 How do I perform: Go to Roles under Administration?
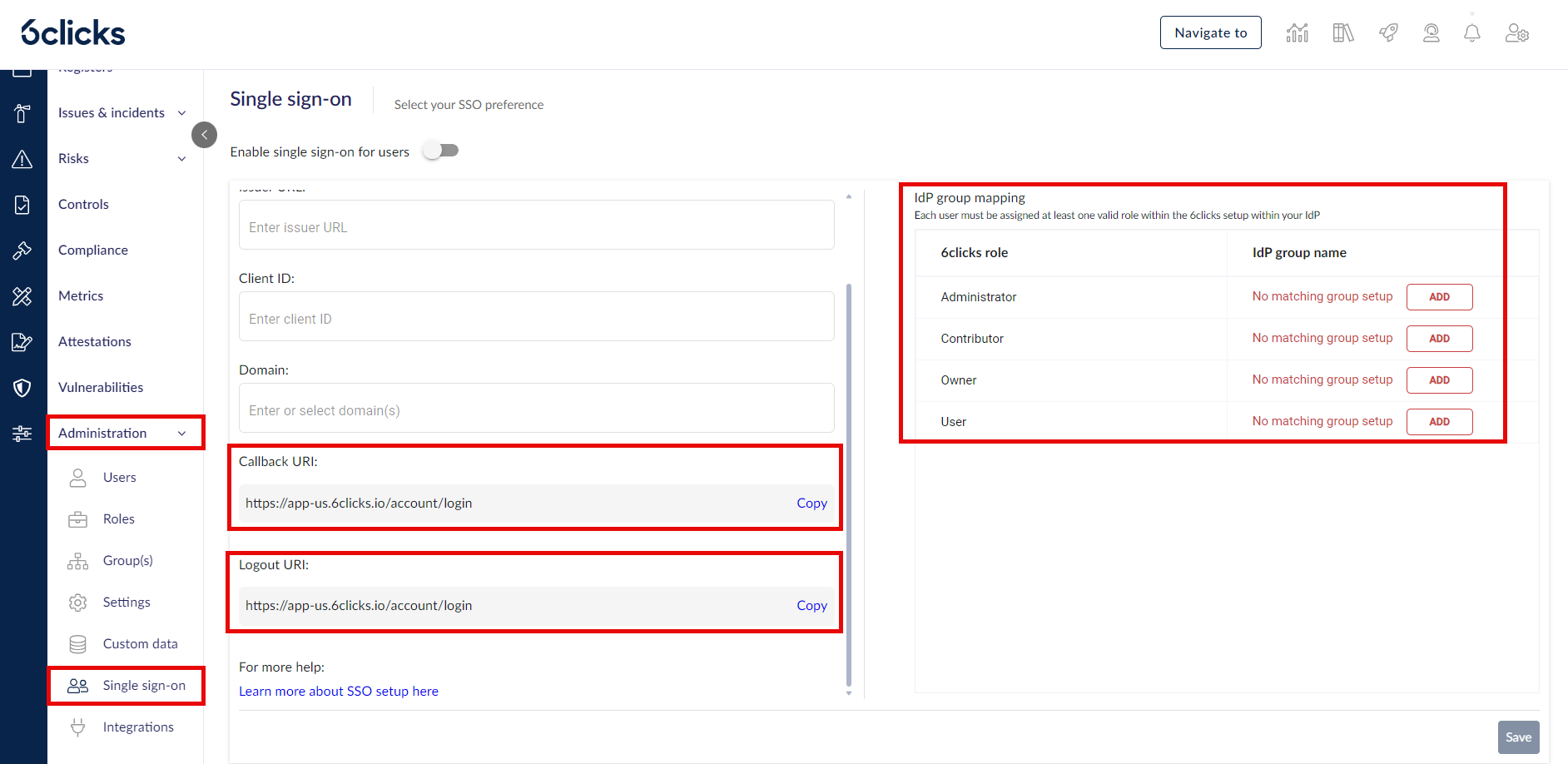(119, 519)
